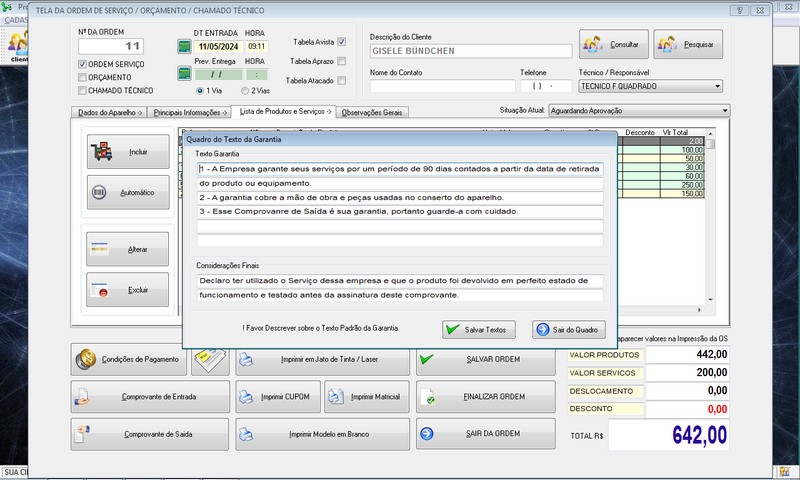Click the Consultar client button
The width and height of the screenshot is (800, 480).
coord(614,44)
